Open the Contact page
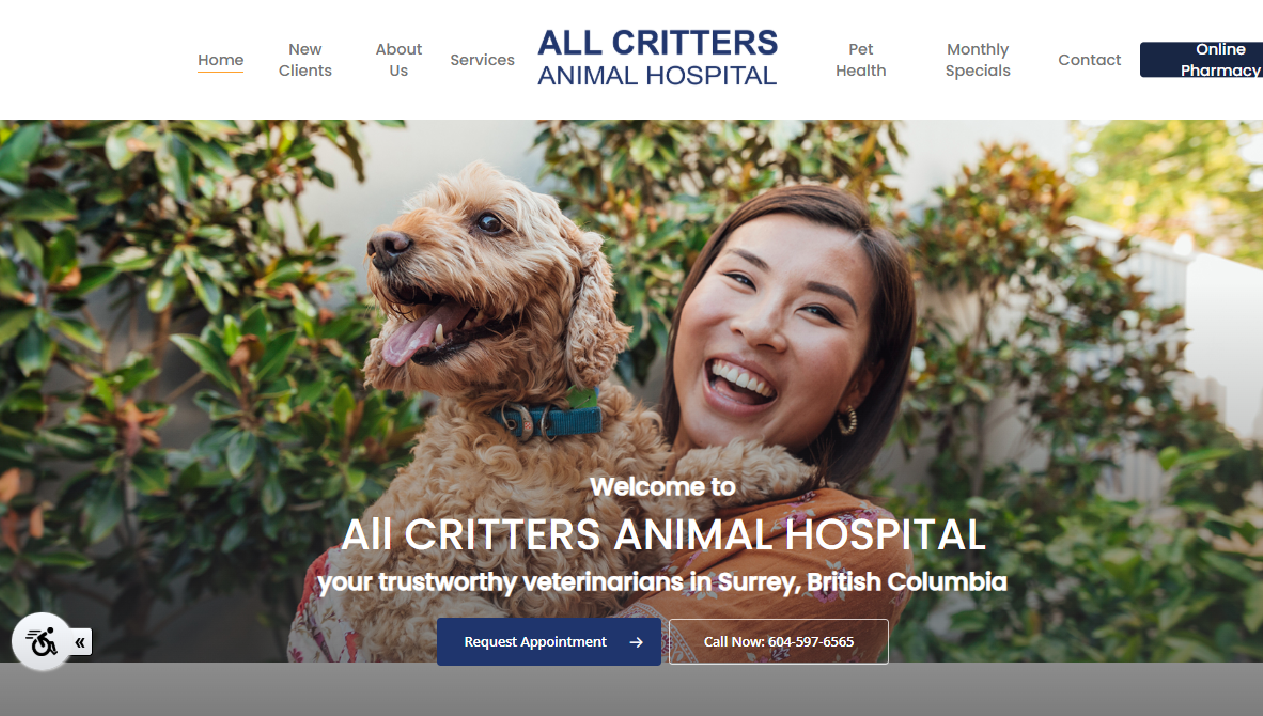 pos(1090,60)
